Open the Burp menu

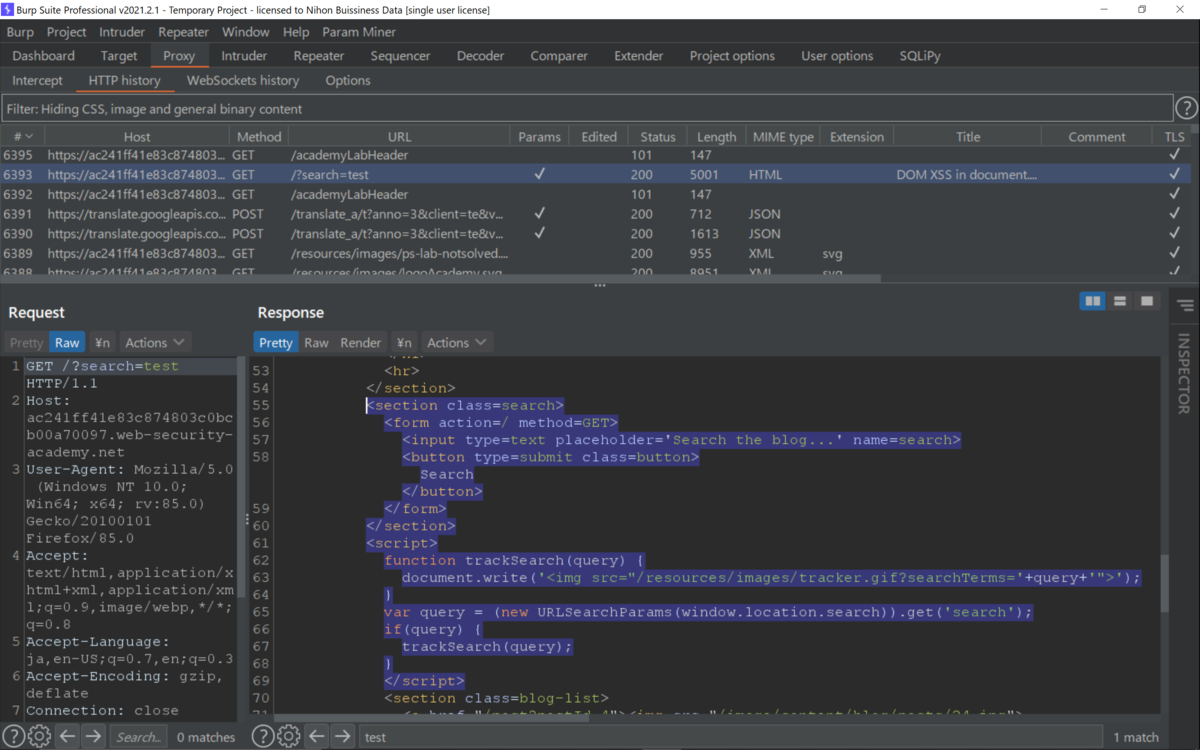[x=20, y=31]
